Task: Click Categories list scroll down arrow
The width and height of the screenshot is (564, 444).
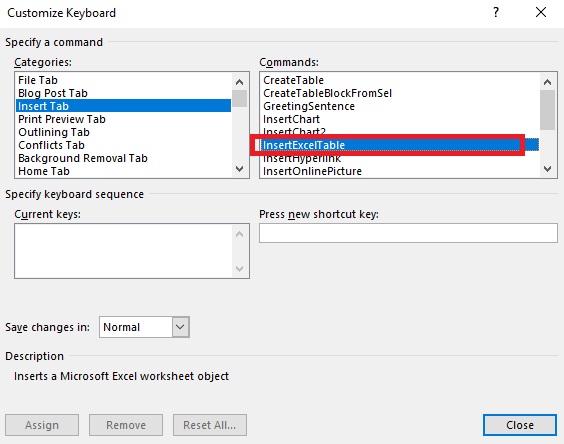Action: click(240, 168)
